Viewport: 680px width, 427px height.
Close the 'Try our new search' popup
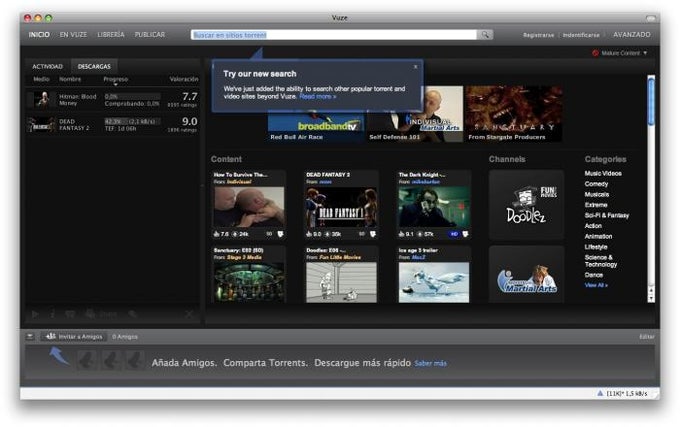coord(415,67)
